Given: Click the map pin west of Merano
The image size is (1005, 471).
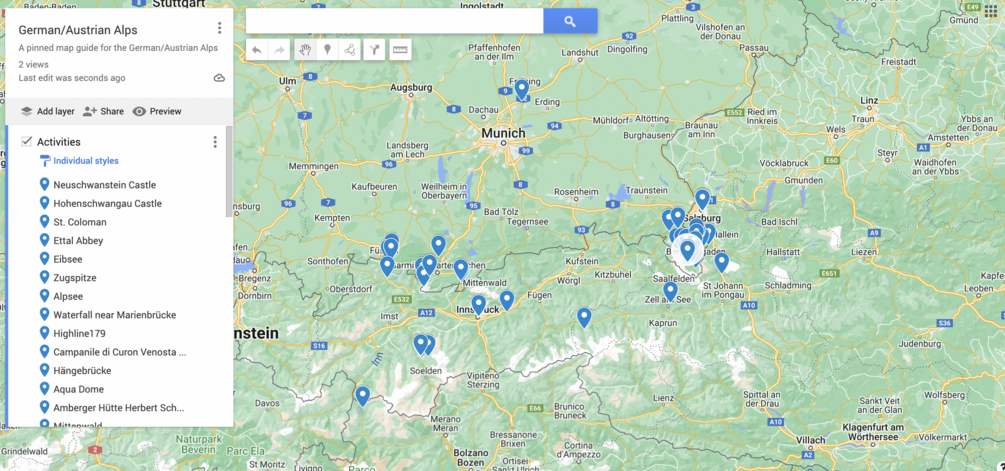Looking at the screenshot, I should pyautogui.click(x=363, y=396).
